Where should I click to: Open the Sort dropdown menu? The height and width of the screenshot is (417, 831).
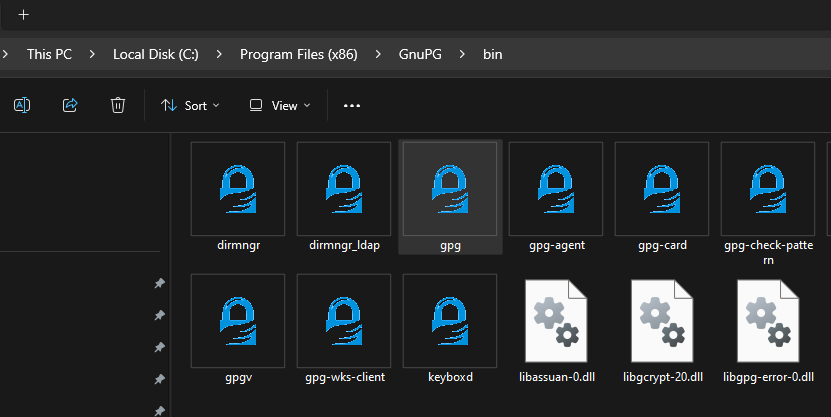coord(190,105)
